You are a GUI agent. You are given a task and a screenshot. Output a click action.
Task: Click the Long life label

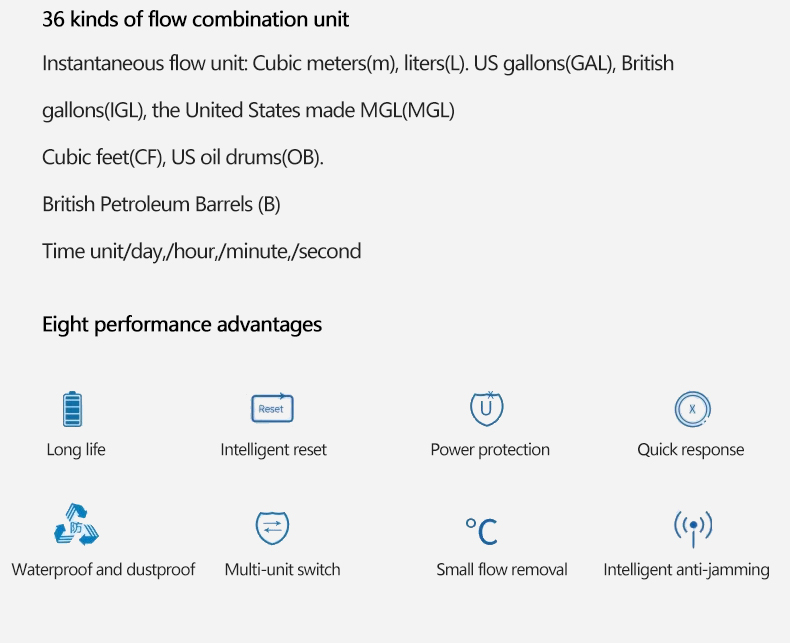[76, 449]
